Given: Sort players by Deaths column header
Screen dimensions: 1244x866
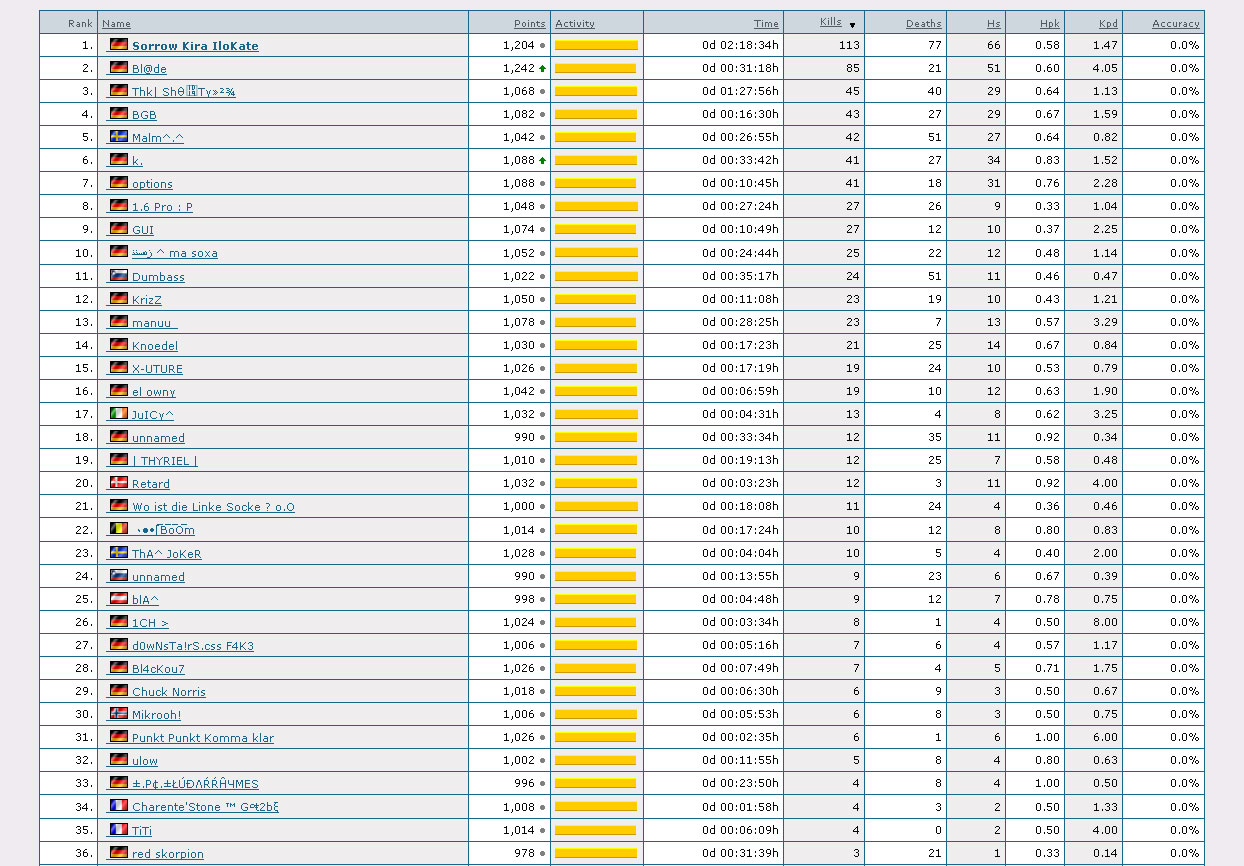Looking at the screenshot, I should (923, 24).
